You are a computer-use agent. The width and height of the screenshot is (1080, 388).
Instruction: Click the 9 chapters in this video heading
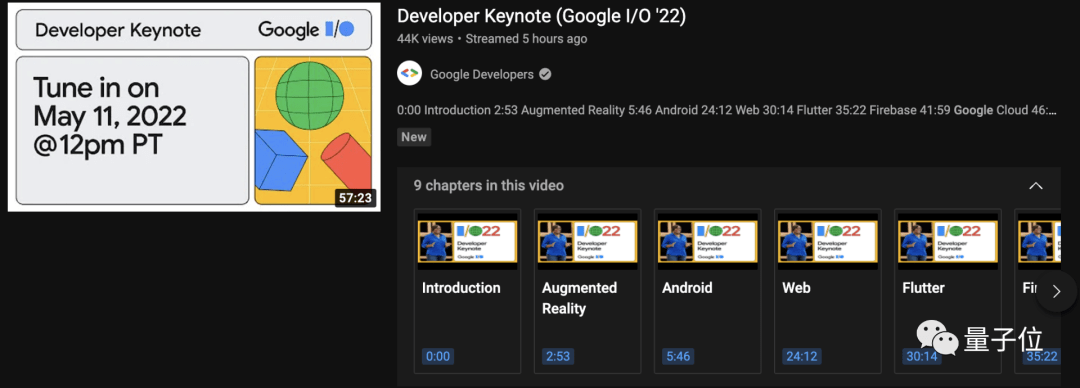[x=488, y=185]
